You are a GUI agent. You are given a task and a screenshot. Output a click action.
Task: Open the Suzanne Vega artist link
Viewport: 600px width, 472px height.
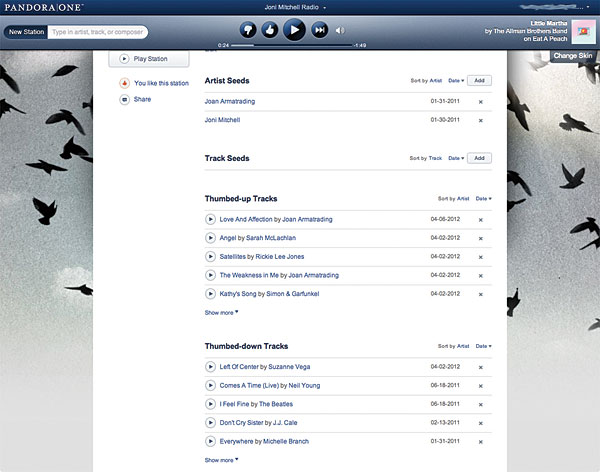pos(289,367)
